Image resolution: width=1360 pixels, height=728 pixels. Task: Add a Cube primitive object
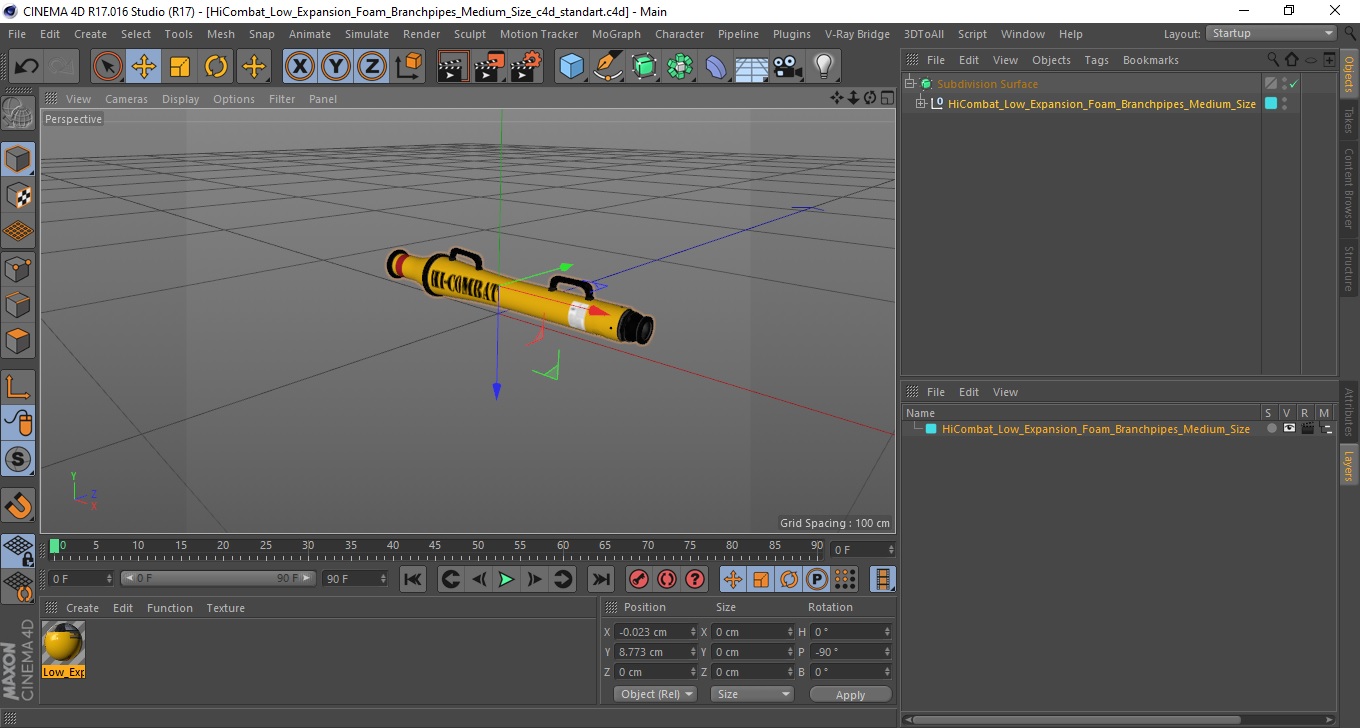(571, 67)
